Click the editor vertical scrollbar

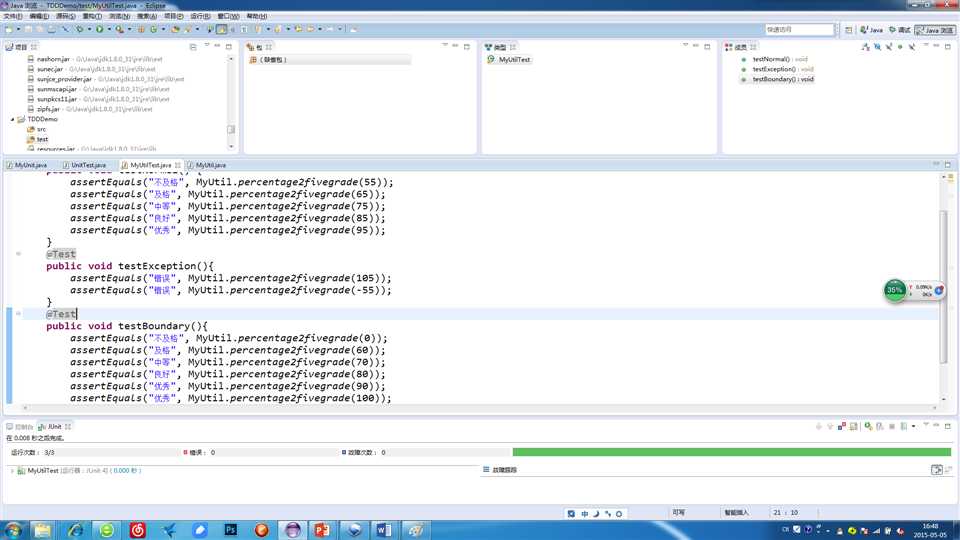(x=943, y=285)
